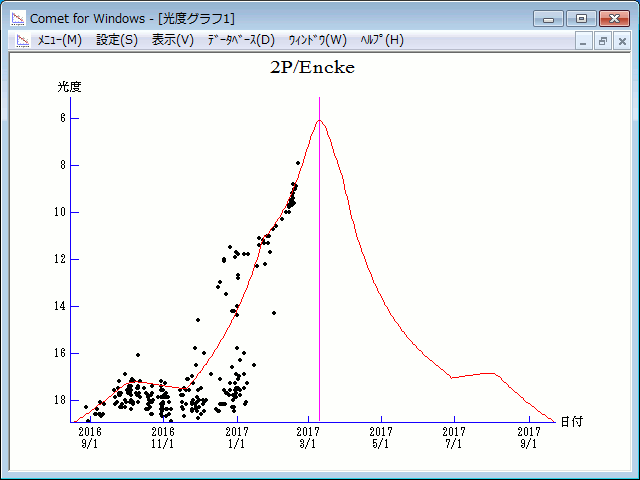Click the 2017 1/1 date label
This screenshot has width=640, height=480.
point(237,438)
